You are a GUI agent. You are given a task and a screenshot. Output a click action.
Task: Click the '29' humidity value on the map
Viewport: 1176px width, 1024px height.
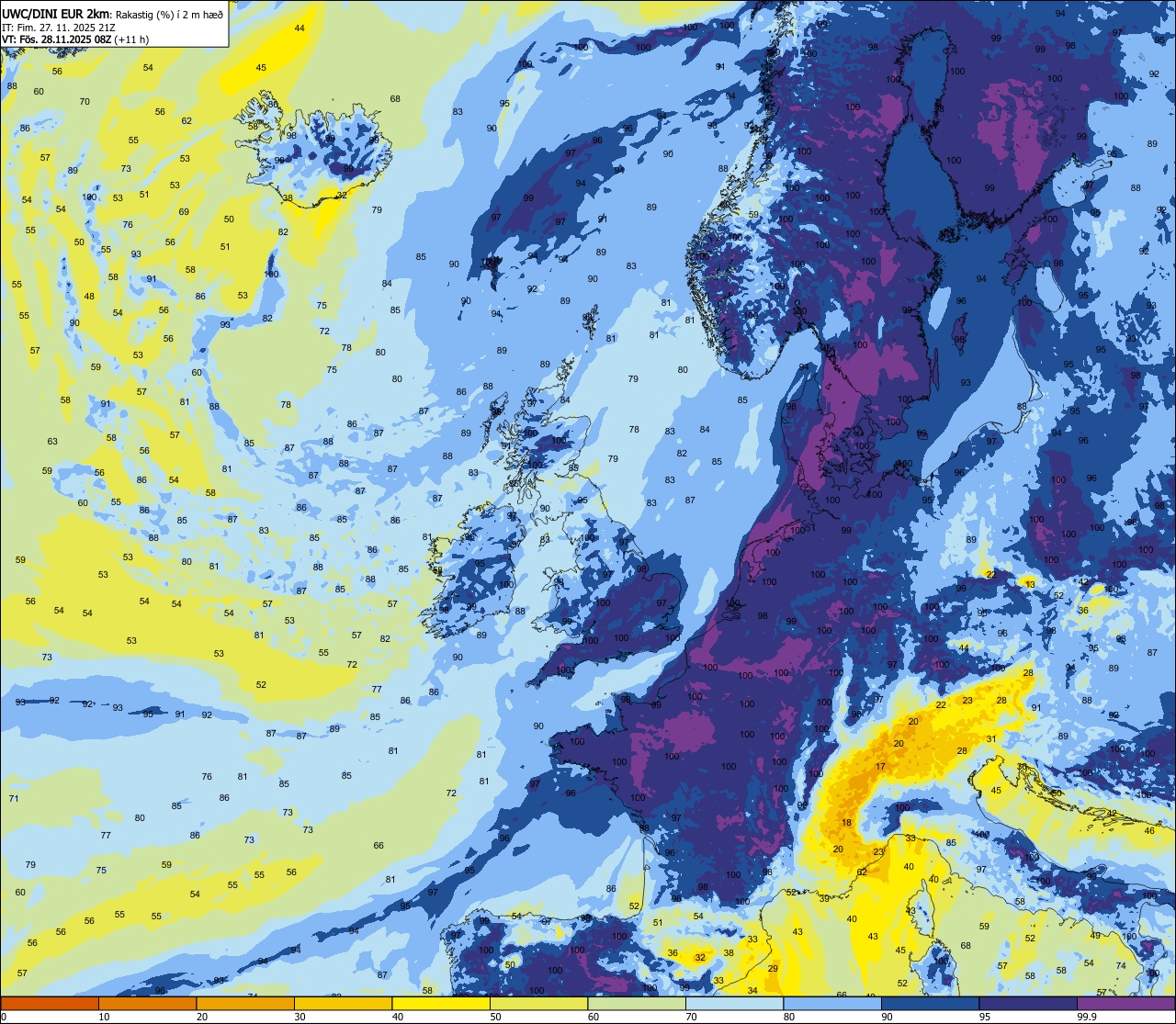point(773,968)
